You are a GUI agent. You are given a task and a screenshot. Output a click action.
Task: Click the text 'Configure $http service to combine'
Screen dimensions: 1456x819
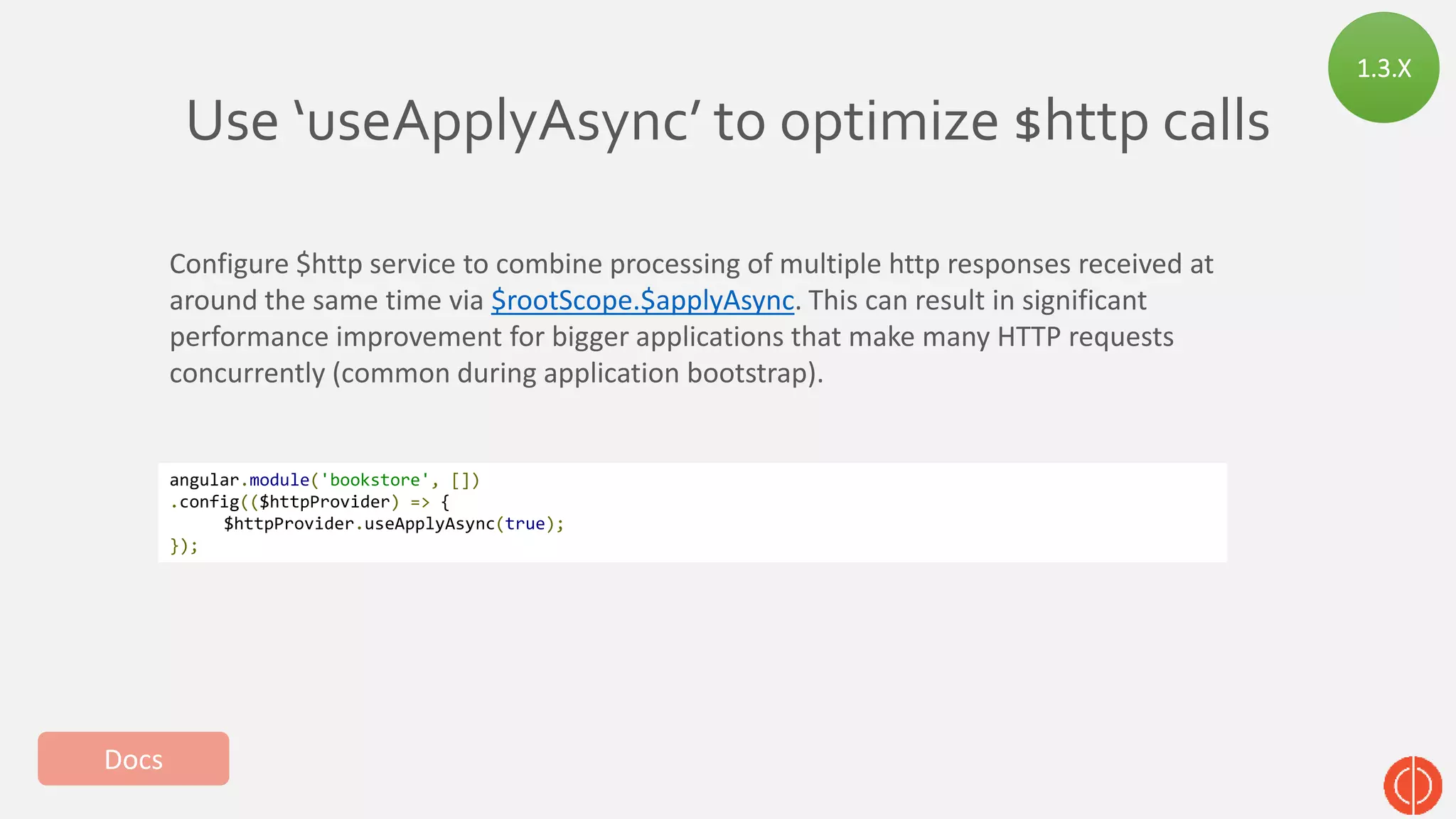pos(387,264)
